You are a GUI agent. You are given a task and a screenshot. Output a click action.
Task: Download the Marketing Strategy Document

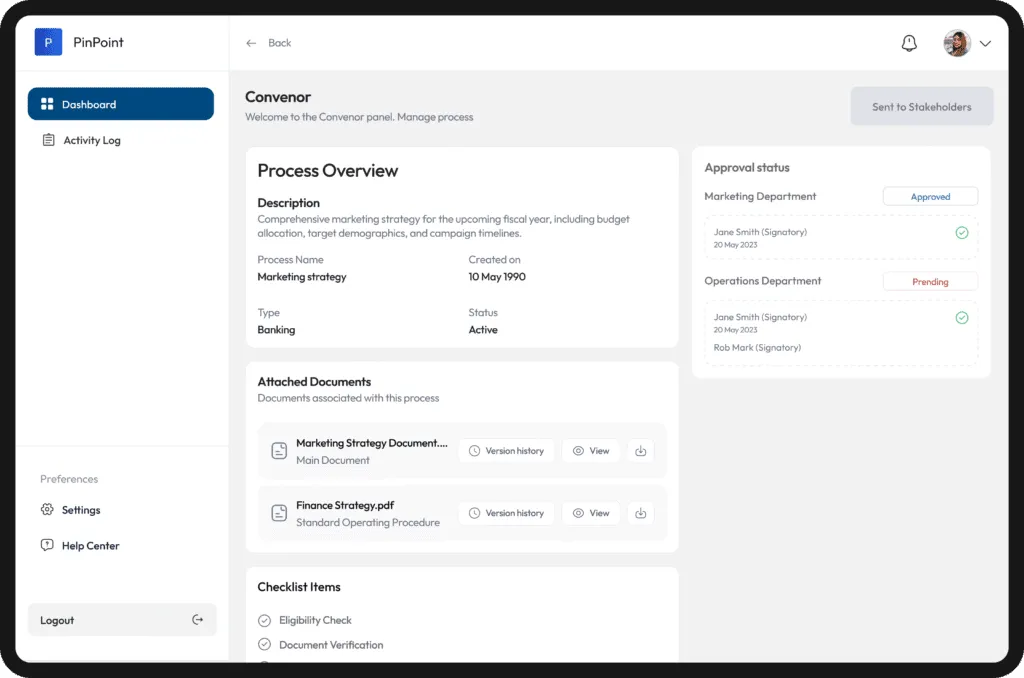pos(641,451)
